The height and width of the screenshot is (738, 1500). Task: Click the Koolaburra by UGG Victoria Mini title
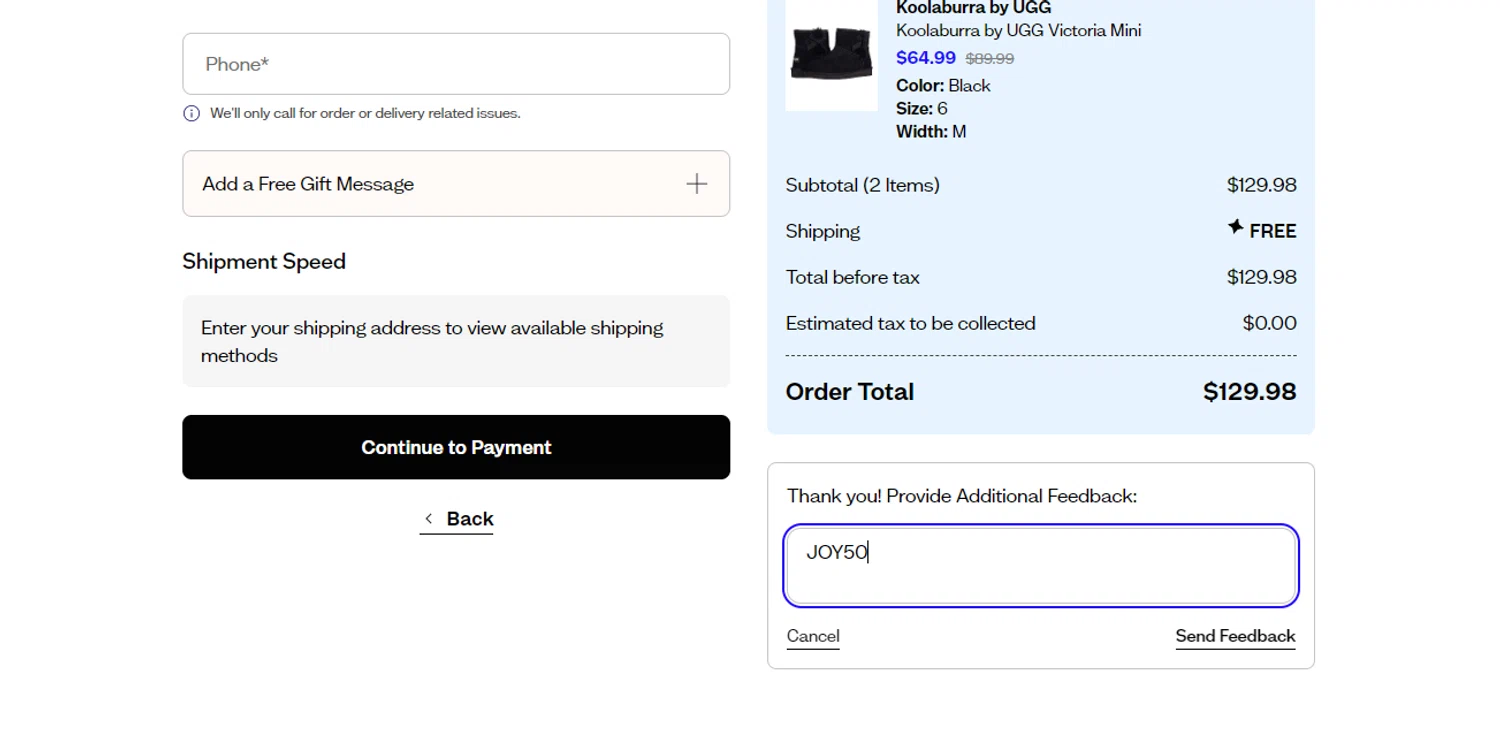click(1018, 30)
